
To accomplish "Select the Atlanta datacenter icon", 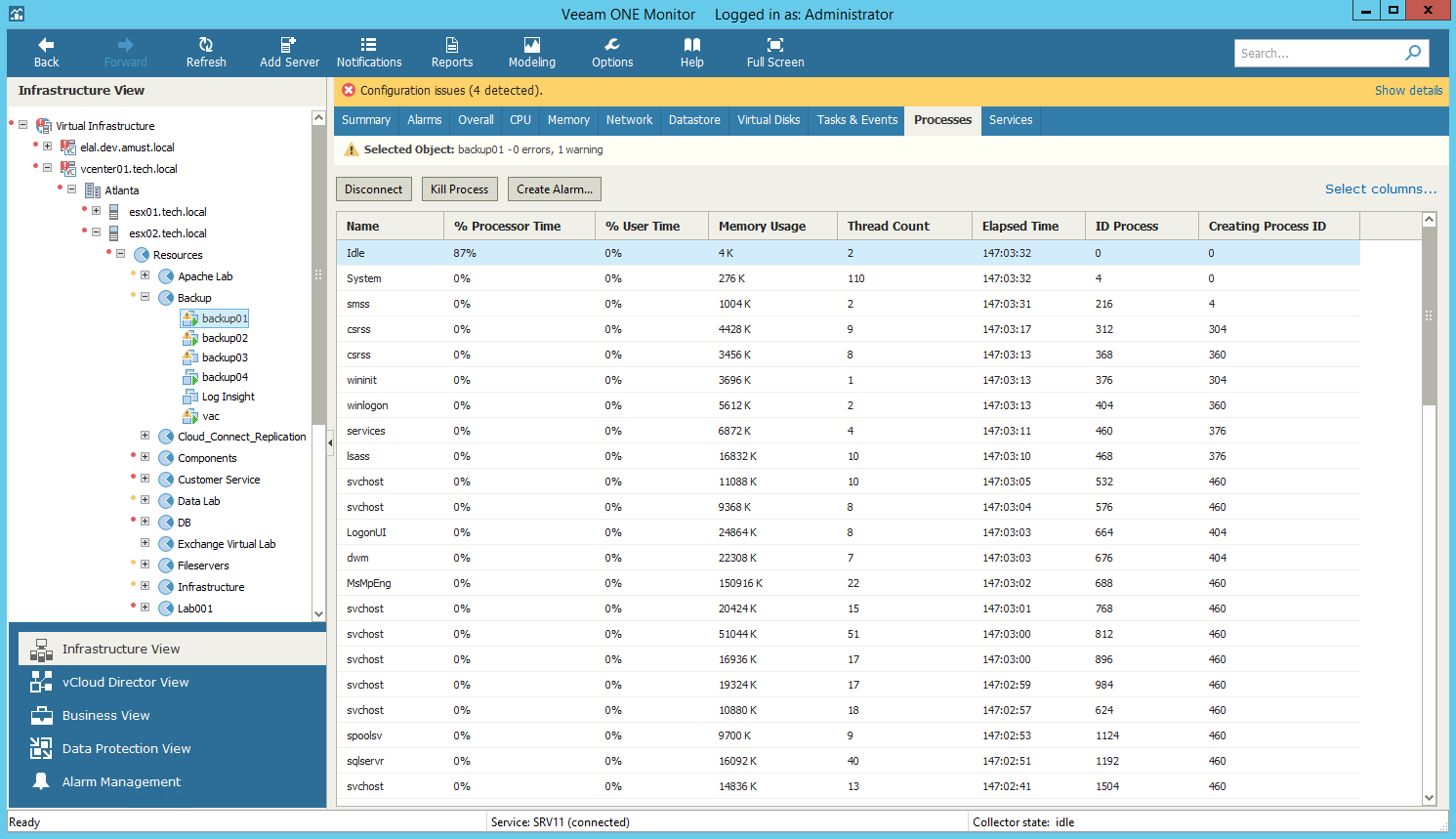I will [x=93, y=190].
